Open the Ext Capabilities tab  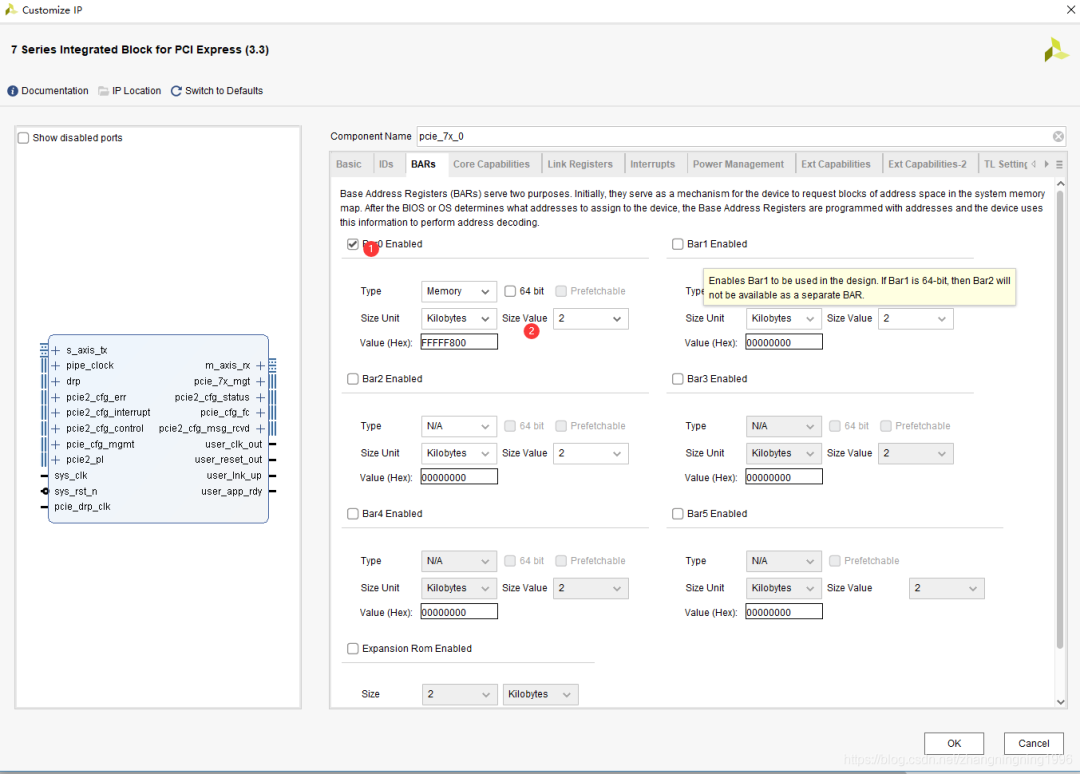(835, 164)
